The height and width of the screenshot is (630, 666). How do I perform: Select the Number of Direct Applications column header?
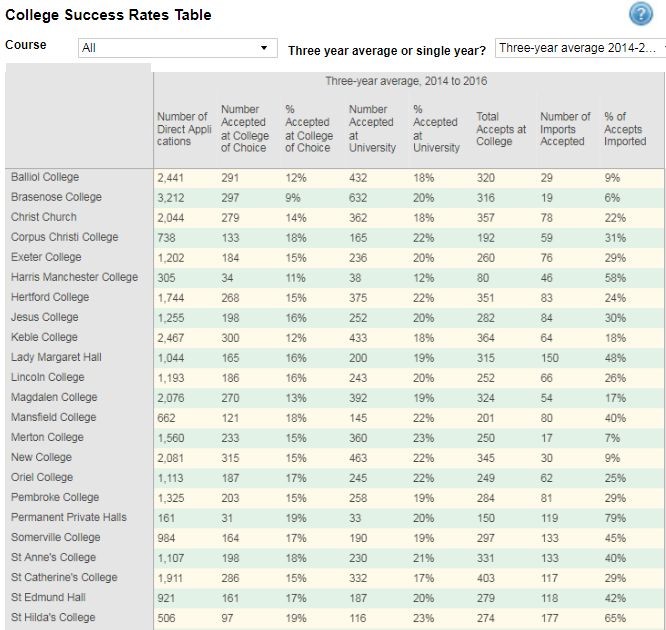click(x=182, y=129)
